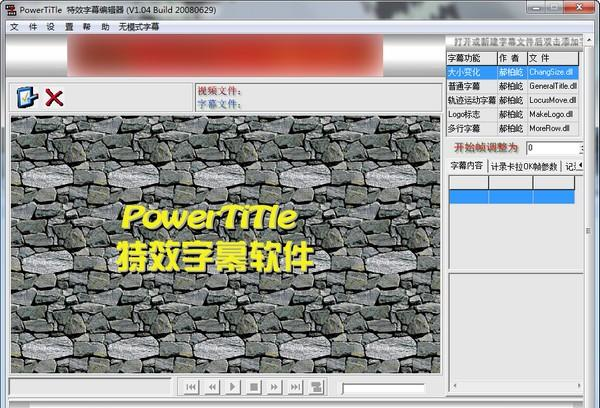Click the red blurred banner at top
The height and width of the screenshot is (408, 600).
coord(225,55)
